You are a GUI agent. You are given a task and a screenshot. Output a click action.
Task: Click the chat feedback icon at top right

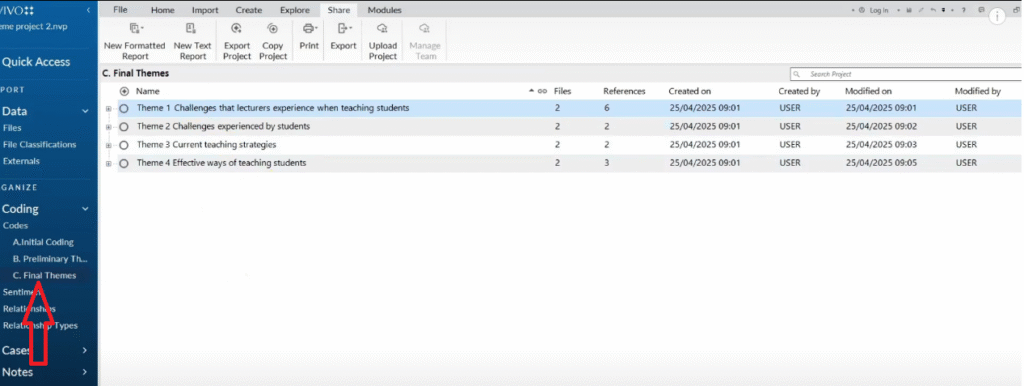pyautogui.click(x=982, y=10)
